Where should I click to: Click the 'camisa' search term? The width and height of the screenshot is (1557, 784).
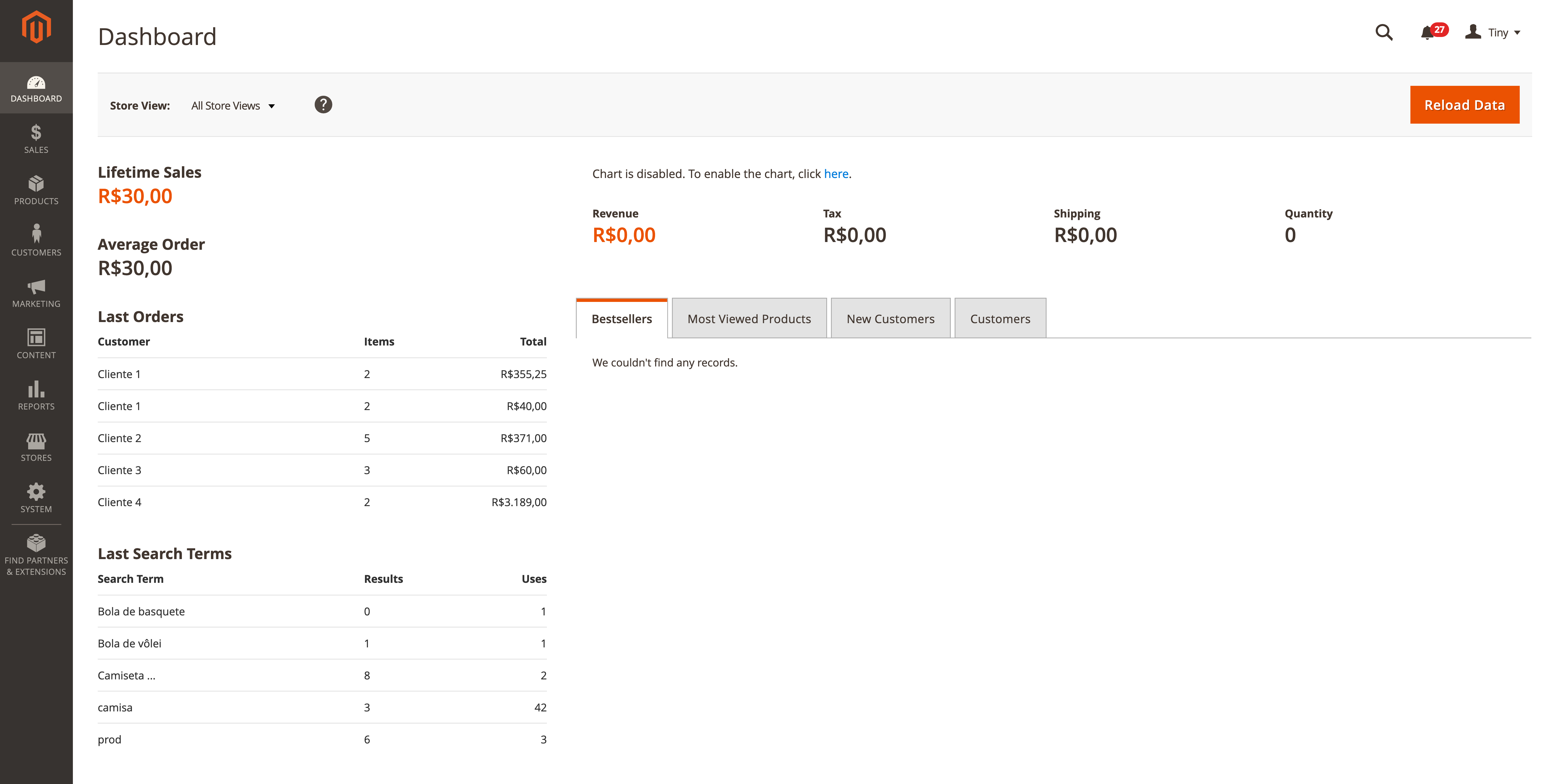115,707
